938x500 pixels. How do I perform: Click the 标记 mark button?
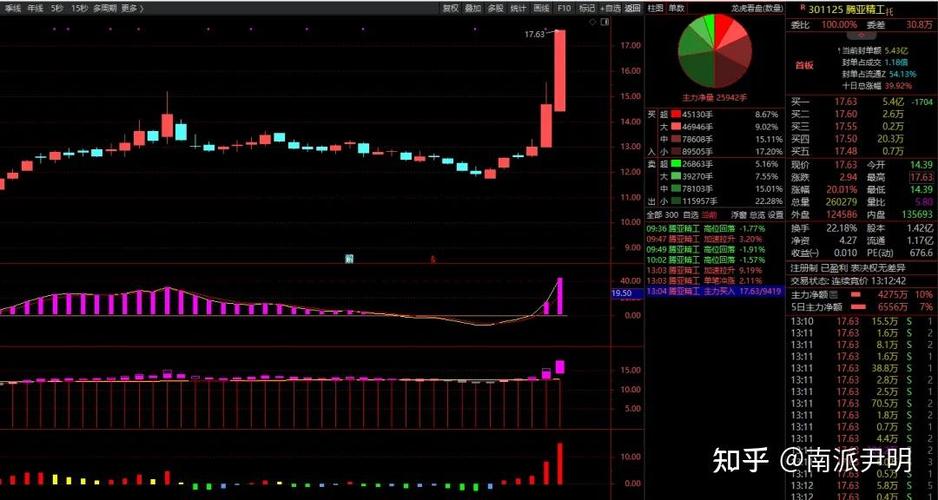point(586,8)
